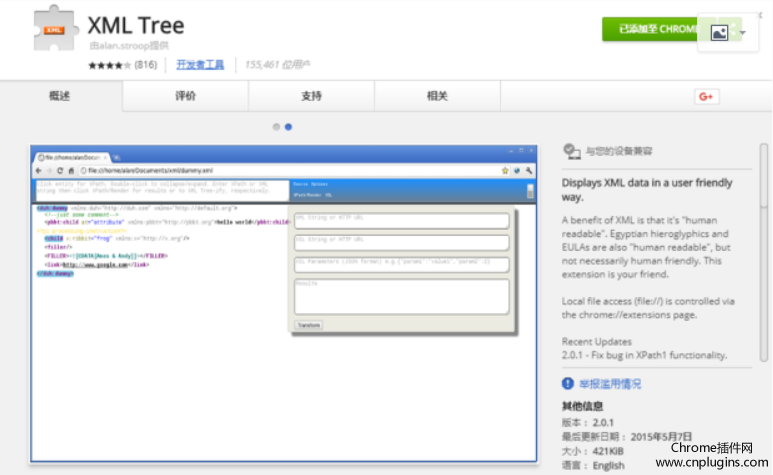
Task: Click the XML Tree puzzle-piece extension icon
Action: (x=55, y=28)
